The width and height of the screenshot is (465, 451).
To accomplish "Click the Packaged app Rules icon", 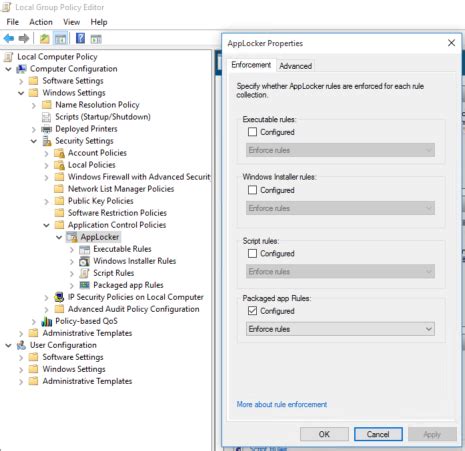I will 85,285.
